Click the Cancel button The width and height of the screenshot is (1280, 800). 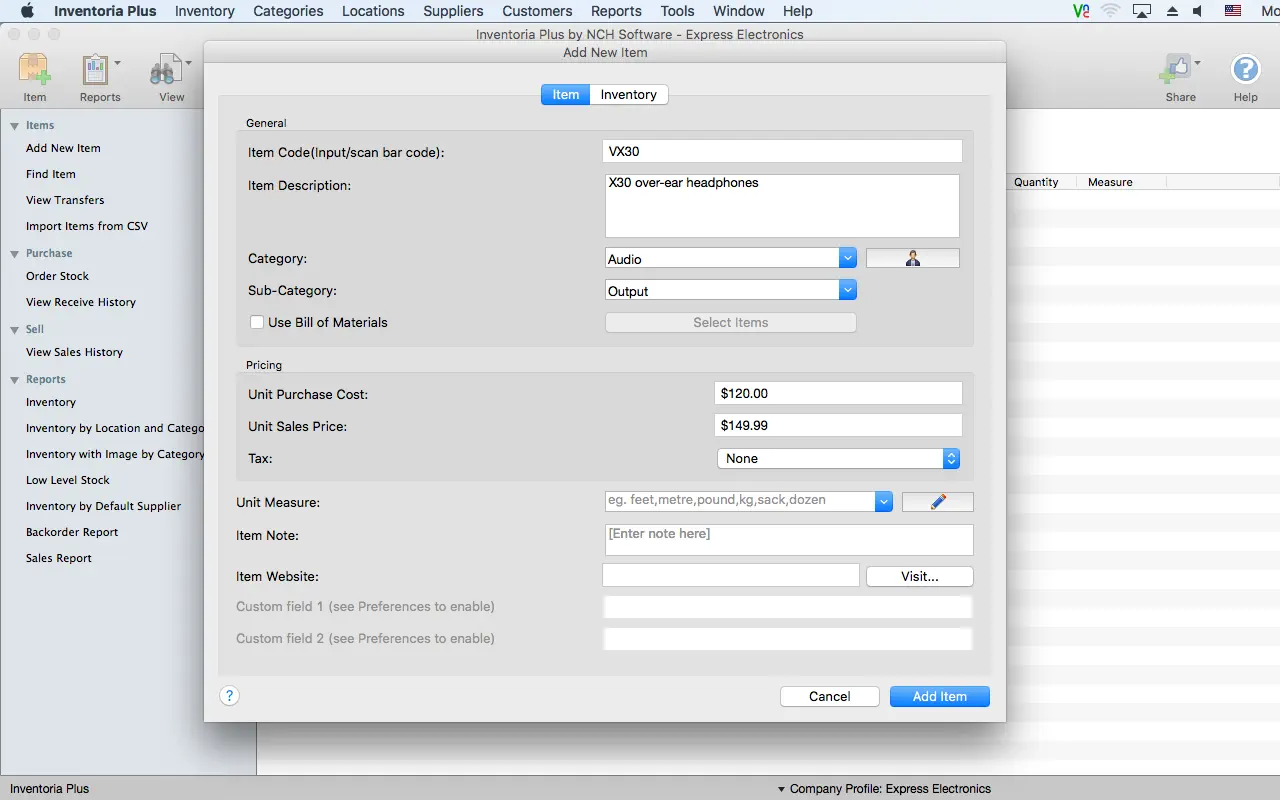tap(829, 696)
